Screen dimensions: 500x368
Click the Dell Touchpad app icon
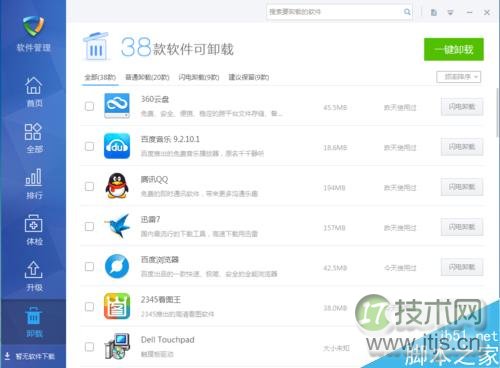click(117, 346)
